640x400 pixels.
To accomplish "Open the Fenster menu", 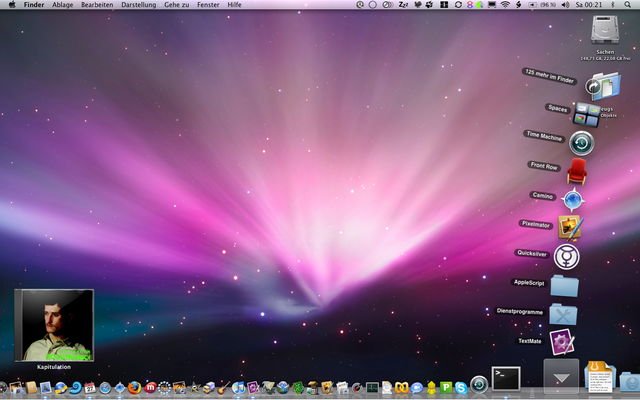I will pyautogui.click(x=208, y=4).
